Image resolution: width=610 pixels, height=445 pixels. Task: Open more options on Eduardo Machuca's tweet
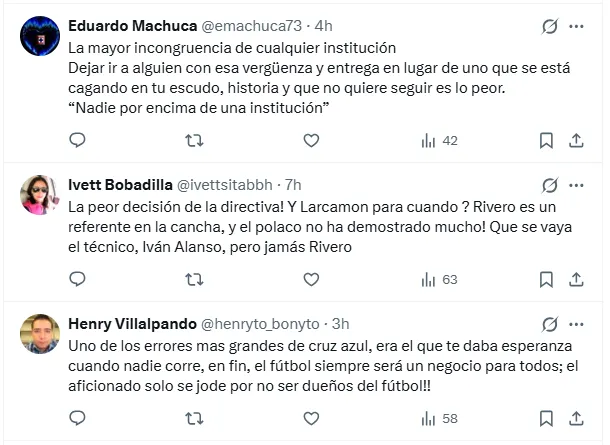[577, 26]
